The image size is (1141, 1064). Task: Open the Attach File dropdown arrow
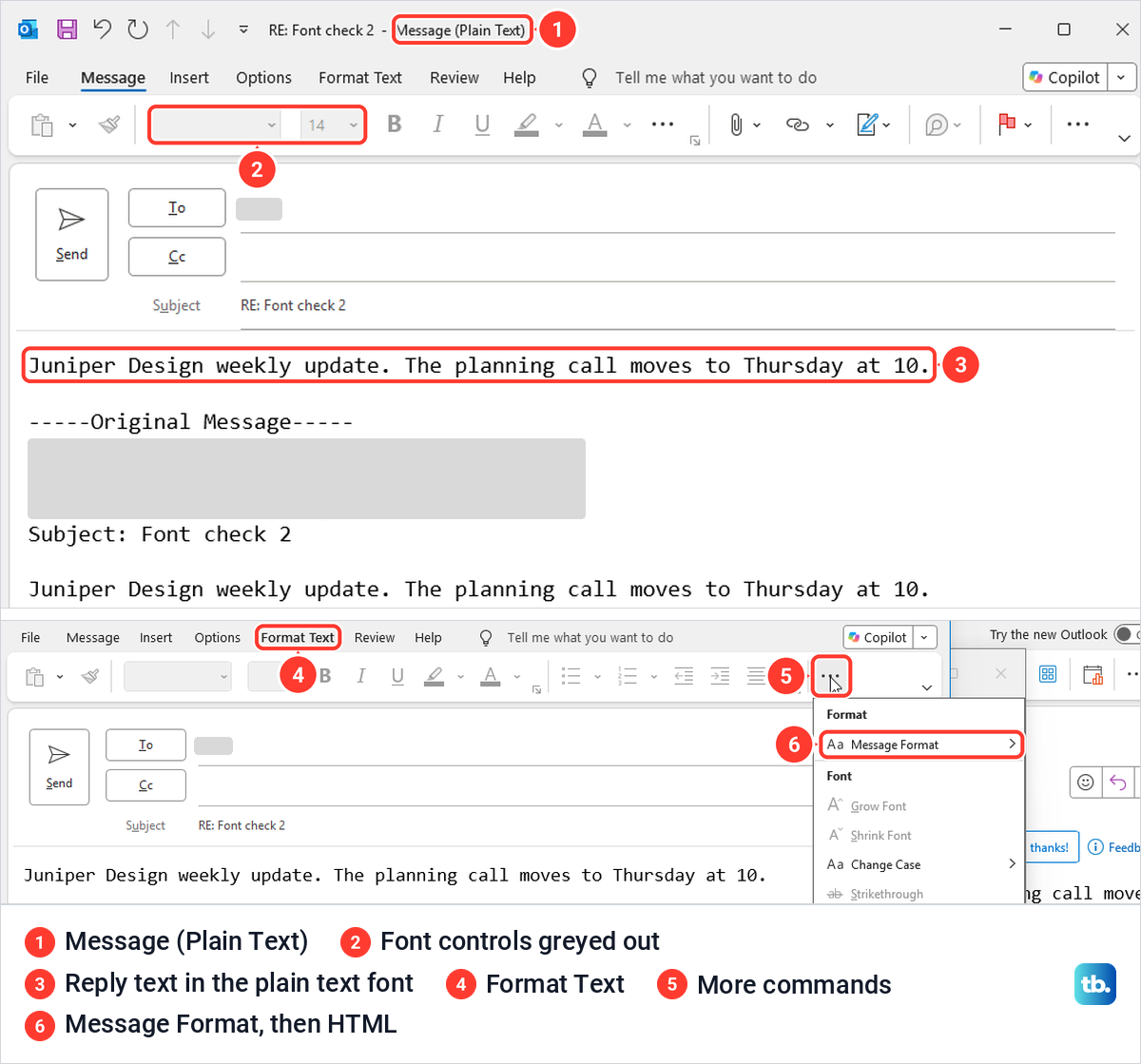pos(757,125)
